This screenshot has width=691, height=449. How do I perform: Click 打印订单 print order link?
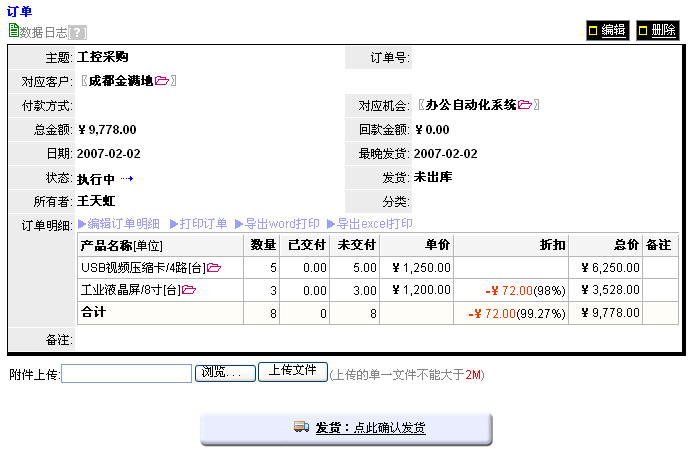tap(198, 224)
